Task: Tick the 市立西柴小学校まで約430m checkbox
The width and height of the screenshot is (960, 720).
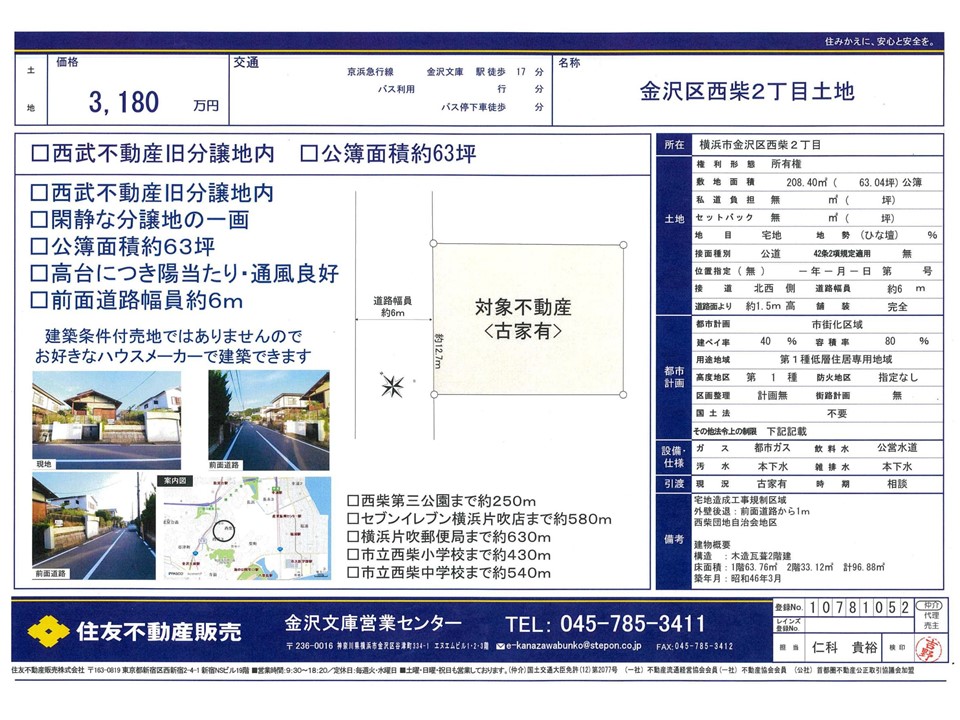Action: (352, 554)
